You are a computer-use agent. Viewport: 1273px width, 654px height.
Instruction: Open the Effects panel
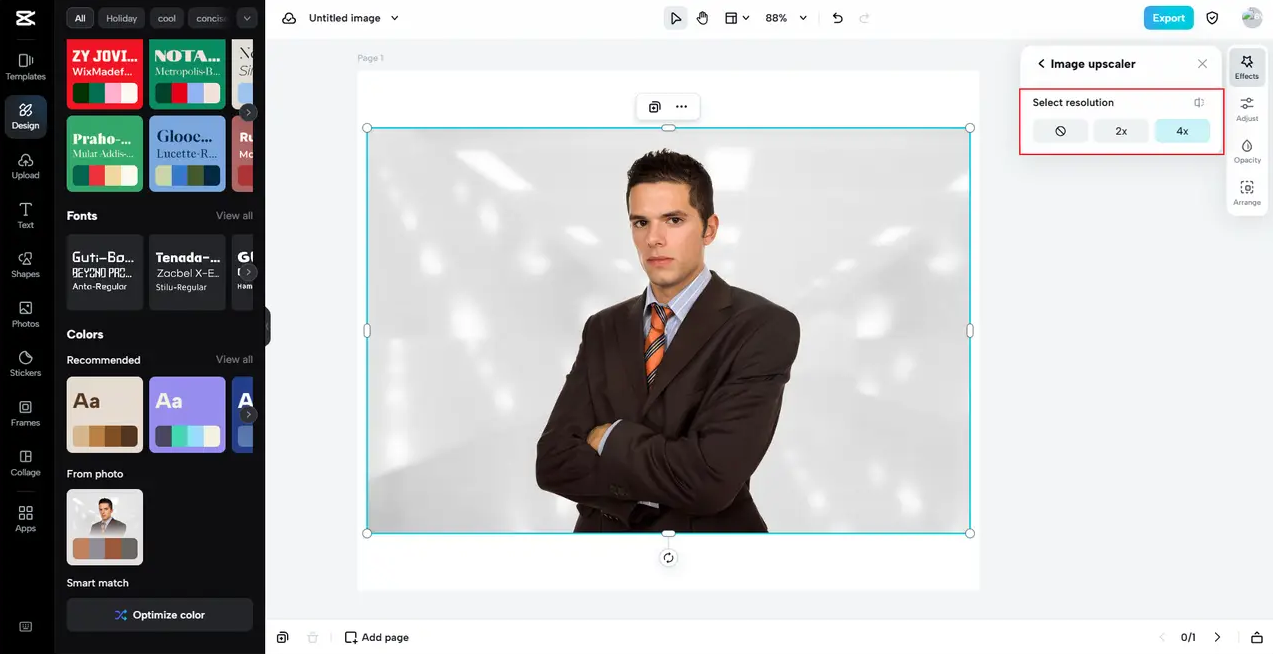(x=1247, y=66)
